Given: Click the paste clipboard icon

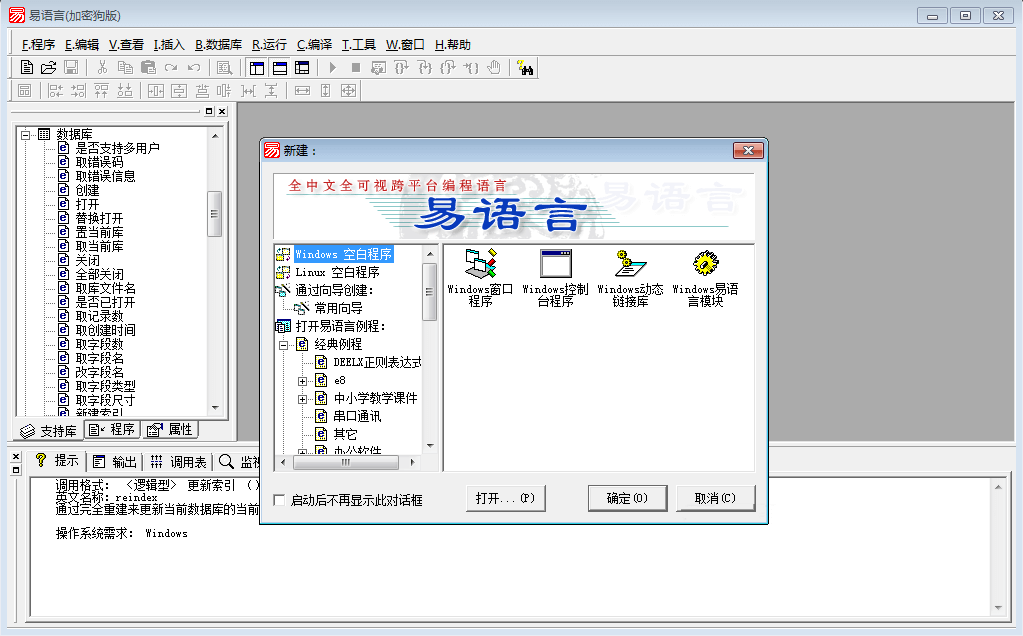Looking at the screenshot, I should click(x=148, y=67).
